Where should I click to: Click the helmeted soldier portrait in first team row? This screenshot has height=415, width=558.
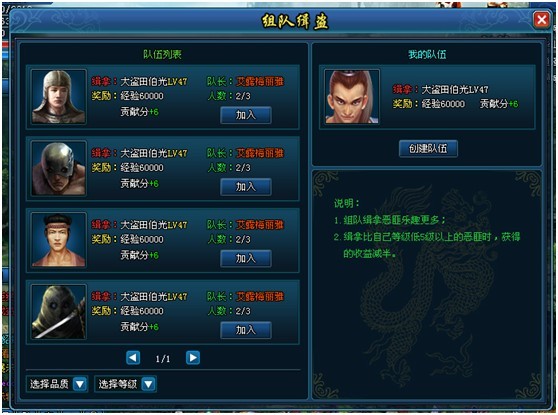58,96
